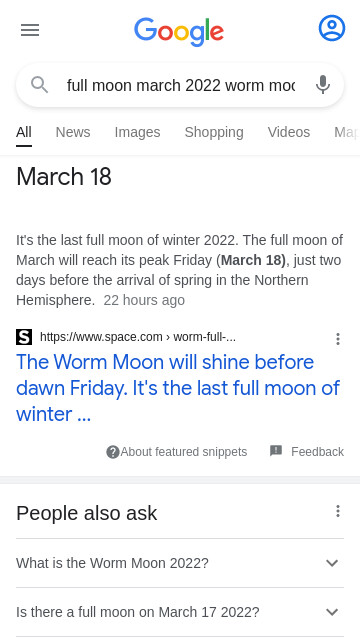Screen dimensions: 360x640
Task: Open "The Worm Moon will shine" article link
Action: click(178, 388)
